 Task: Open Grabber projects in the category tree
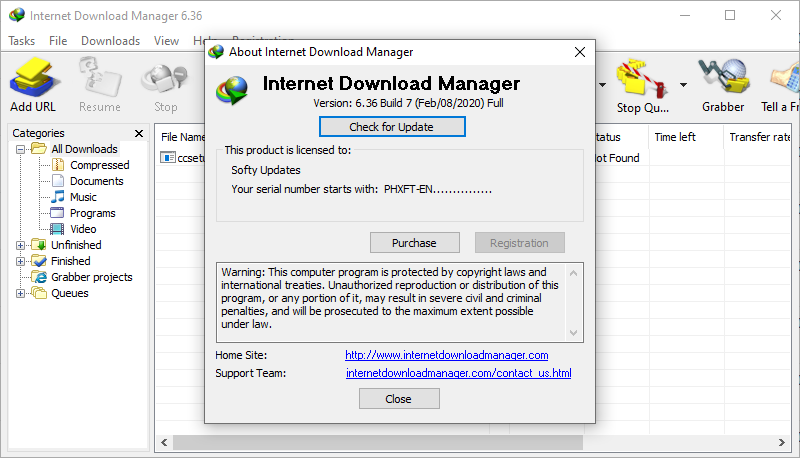point(92,277)
